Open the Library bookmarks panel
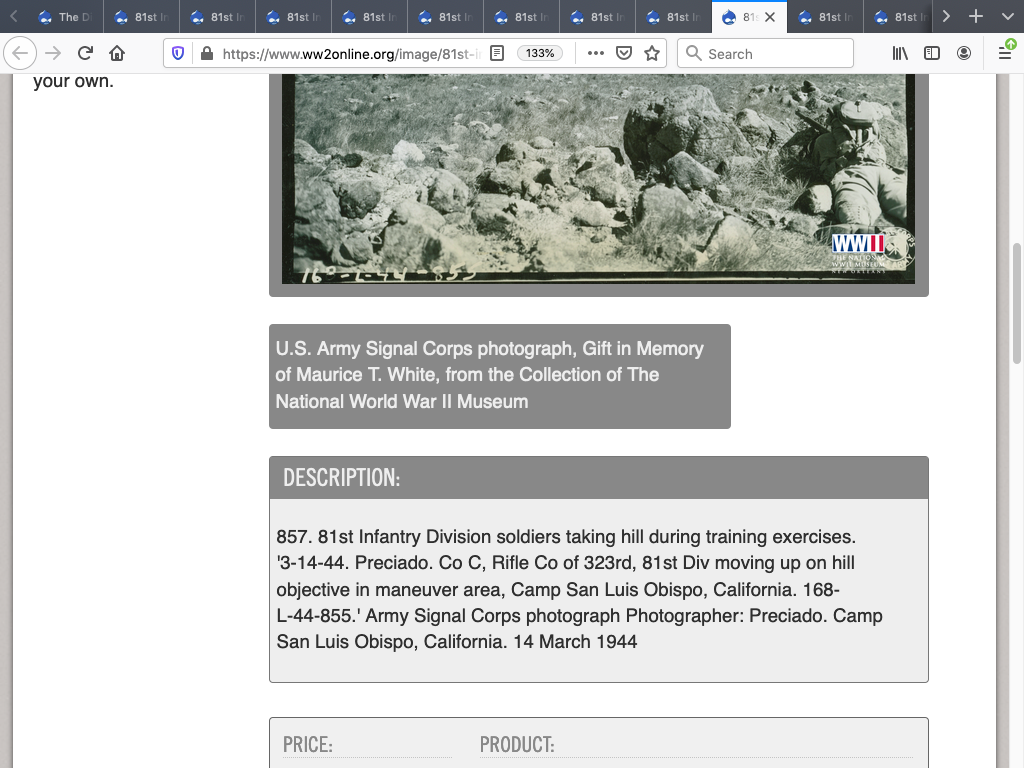1024x768 pixels. (900, 53)
